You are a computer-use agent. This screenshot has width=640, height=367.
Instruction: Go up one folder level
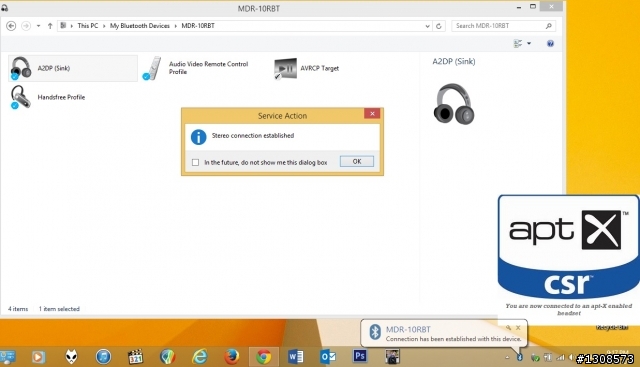tap(50, 26)
